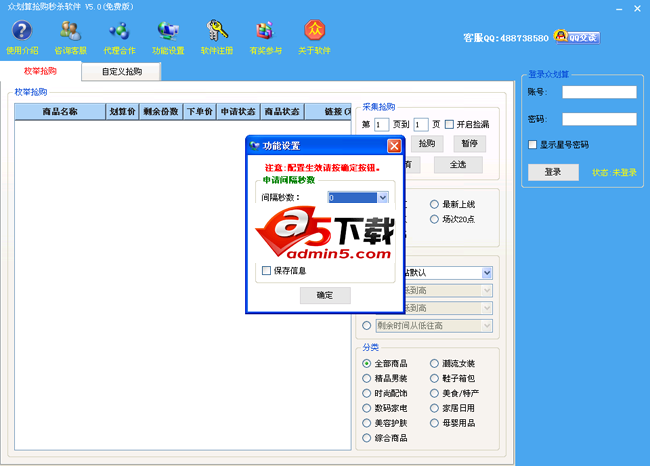Click the 咨询客服 people icon
The height and width of the screenshot is (466, 650).
pyautogui.click(x=70, y=31)
